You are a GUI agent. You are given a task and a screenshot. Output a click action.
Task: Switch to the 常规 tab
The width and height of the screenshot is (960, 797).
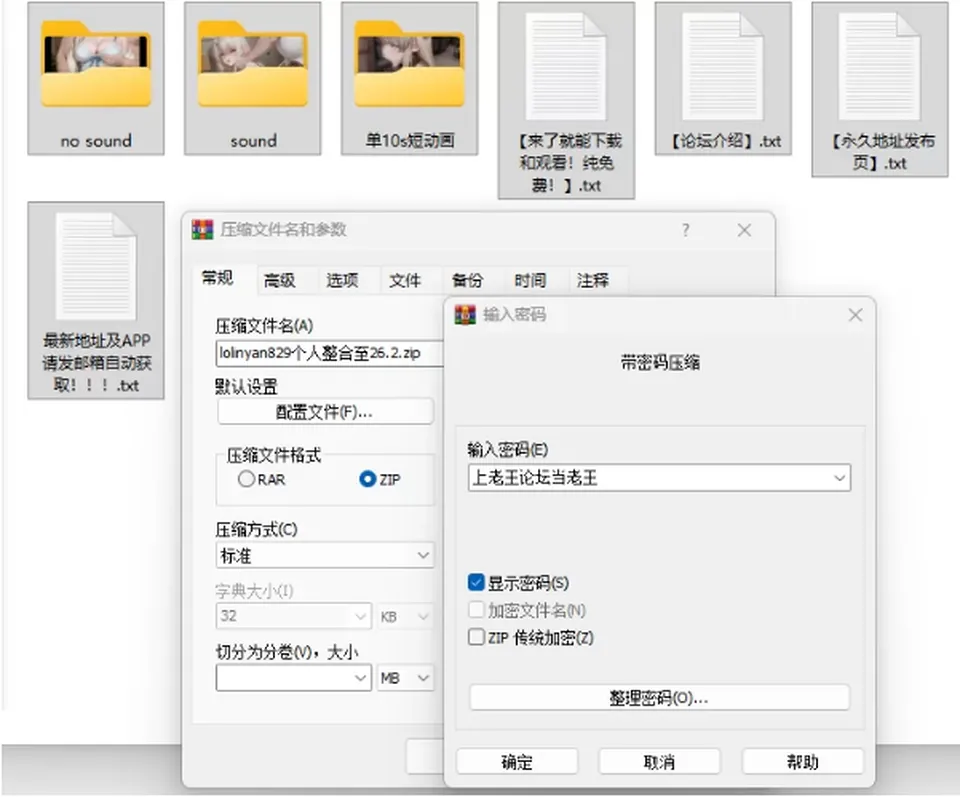point(218,279)
